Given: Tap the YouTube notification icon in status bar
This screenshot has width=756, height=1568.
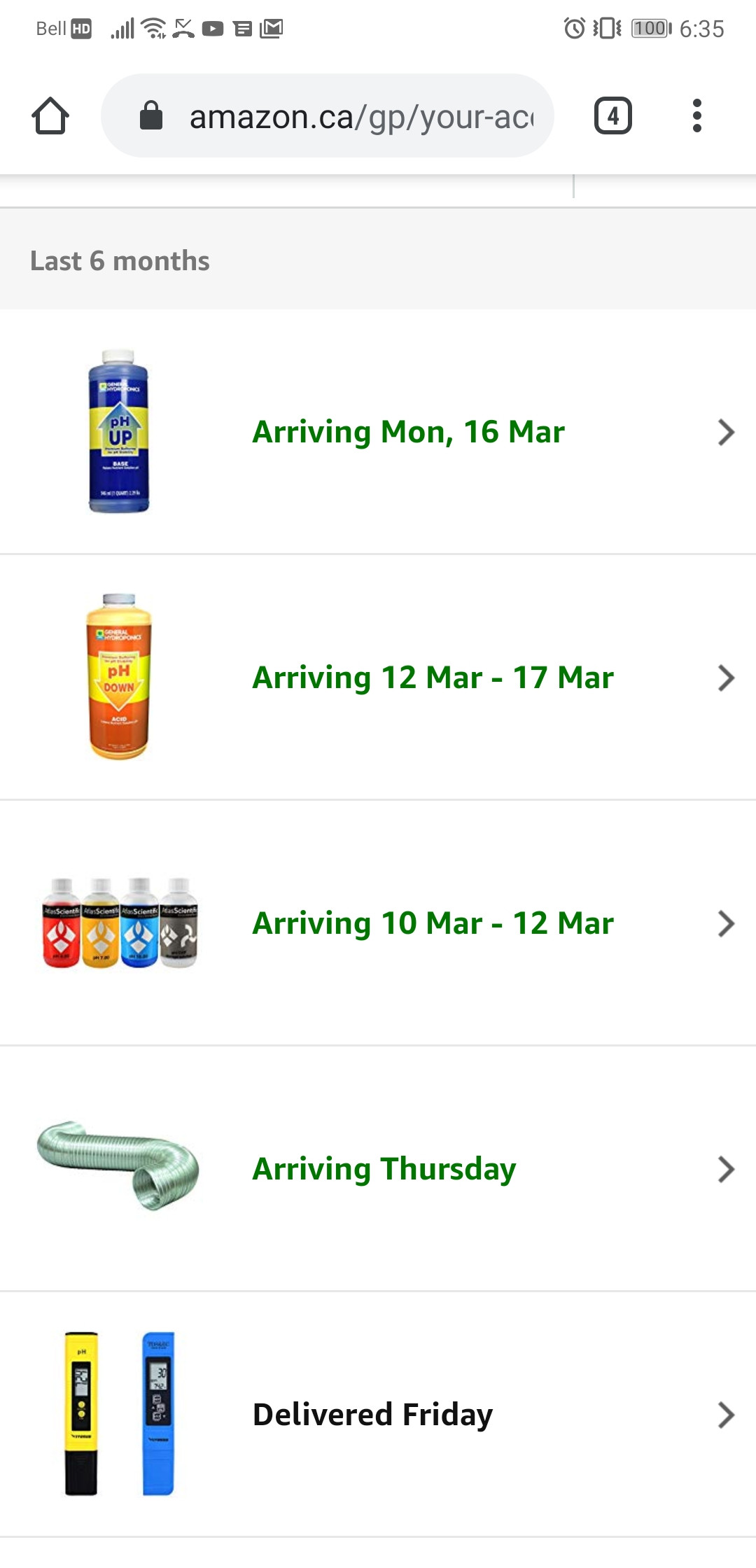Looking at the screenshot, I should pyautogui.click(x=213, y=29).
